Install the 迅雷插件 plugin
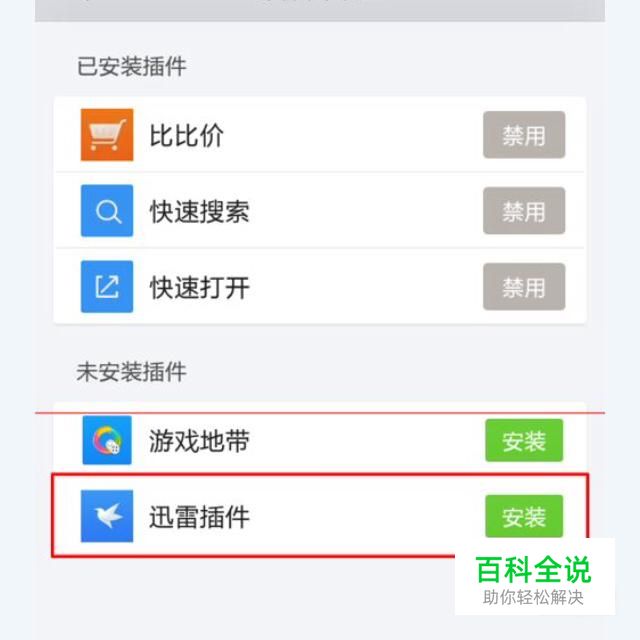This screenshot has height=640, width=640. tap(524, 516)
